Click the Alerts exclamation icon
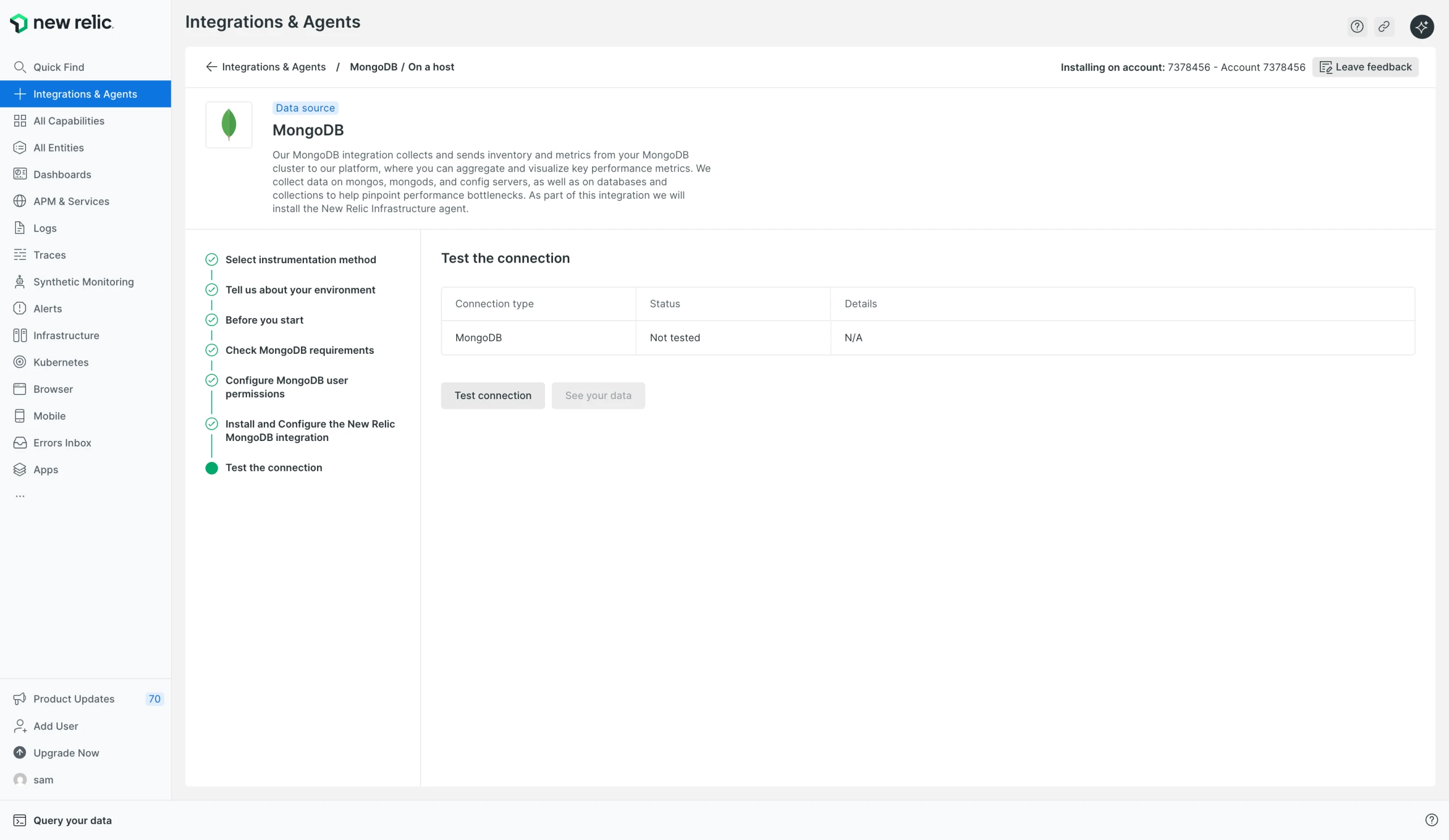Image resolution: width=1449 pixels, height=840 pixels. [20, 308]
